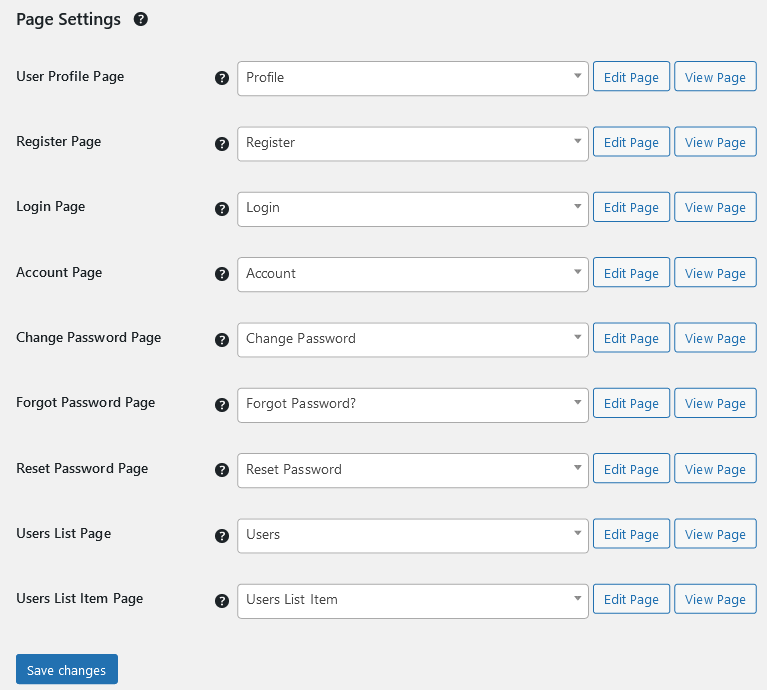The image size is (767, 690).
Task: Click Edit Page for Forgot Password Page
Action: [x=631, y=403]
